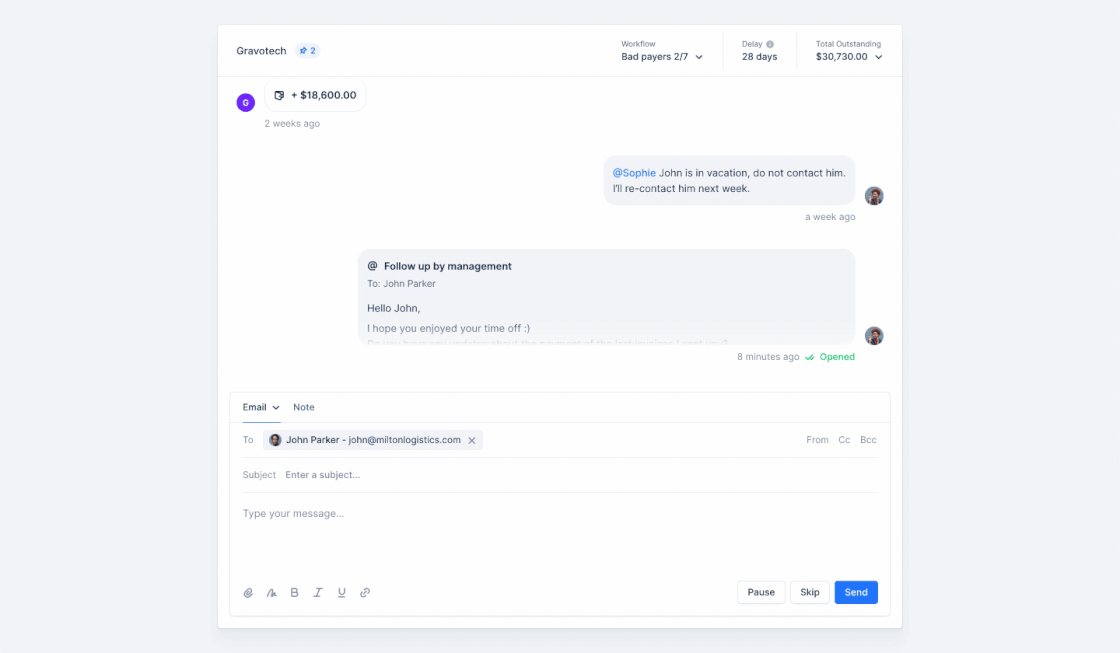Click the purple G avatar
Screen dimensions: 1120x653
pos(246,102)
